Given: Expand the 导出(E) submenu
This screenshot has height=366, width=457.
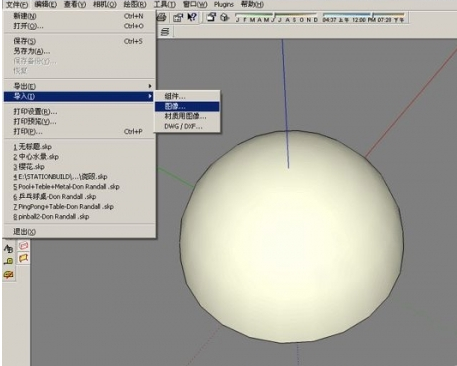Looking at the screenshot, I should coord(79,86).
